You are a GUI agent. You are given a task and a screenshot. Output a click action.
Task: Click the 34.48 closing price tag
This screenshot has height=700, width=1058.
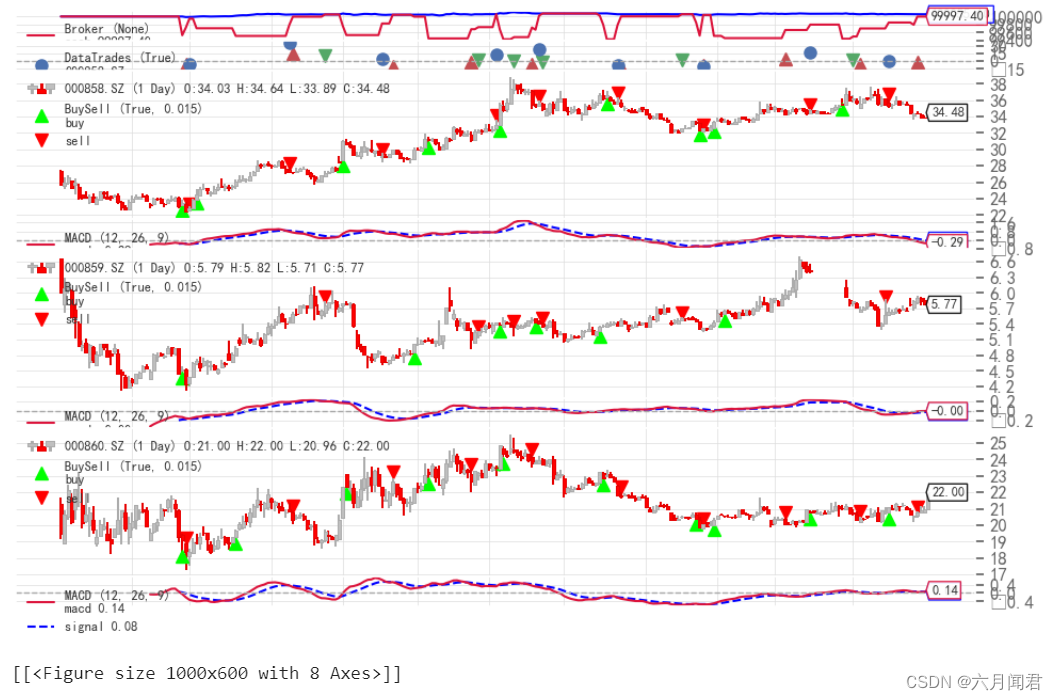947,112
